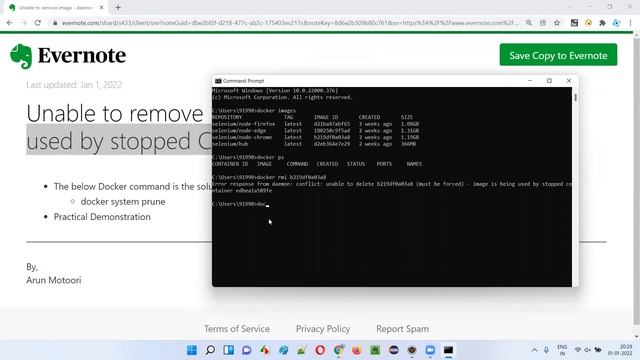The width and height of the screenshot is (640, 360).
Task: Open the green square app taskbar icon
Action: coord(375,350)
